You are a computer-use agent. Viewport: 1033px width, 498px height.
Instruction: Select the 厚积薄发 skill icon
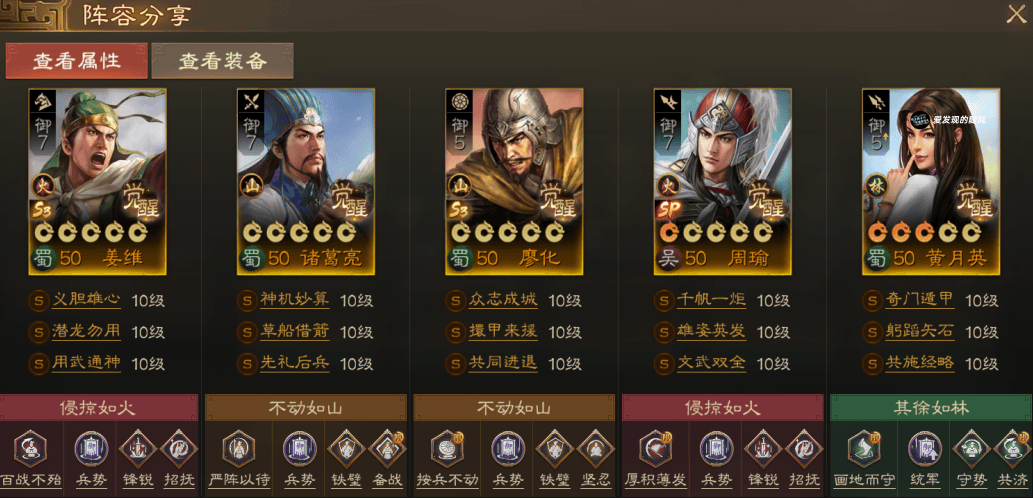click(x=656, y=449)
